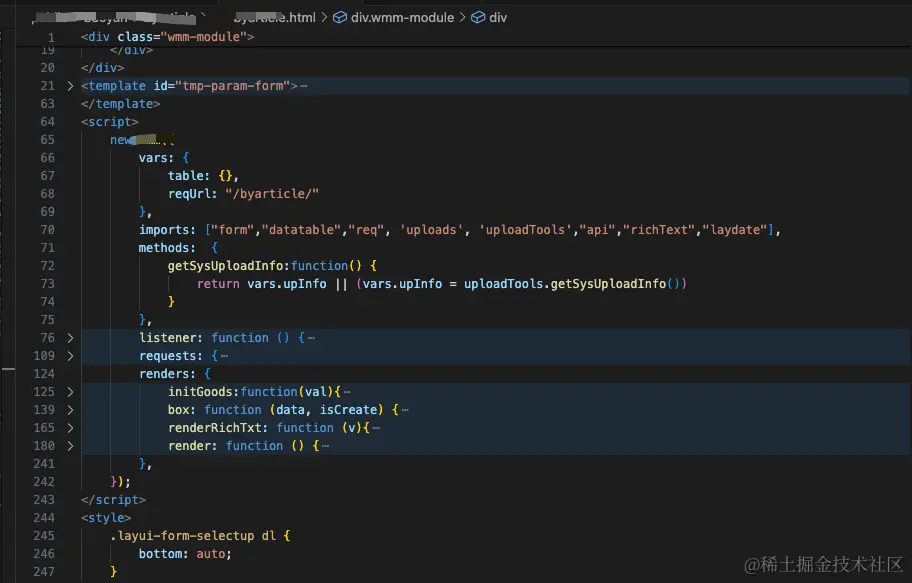912x583 pixels.
Task: Click getSysUploadInfo function name on line 72
Action: pos(227,266)
